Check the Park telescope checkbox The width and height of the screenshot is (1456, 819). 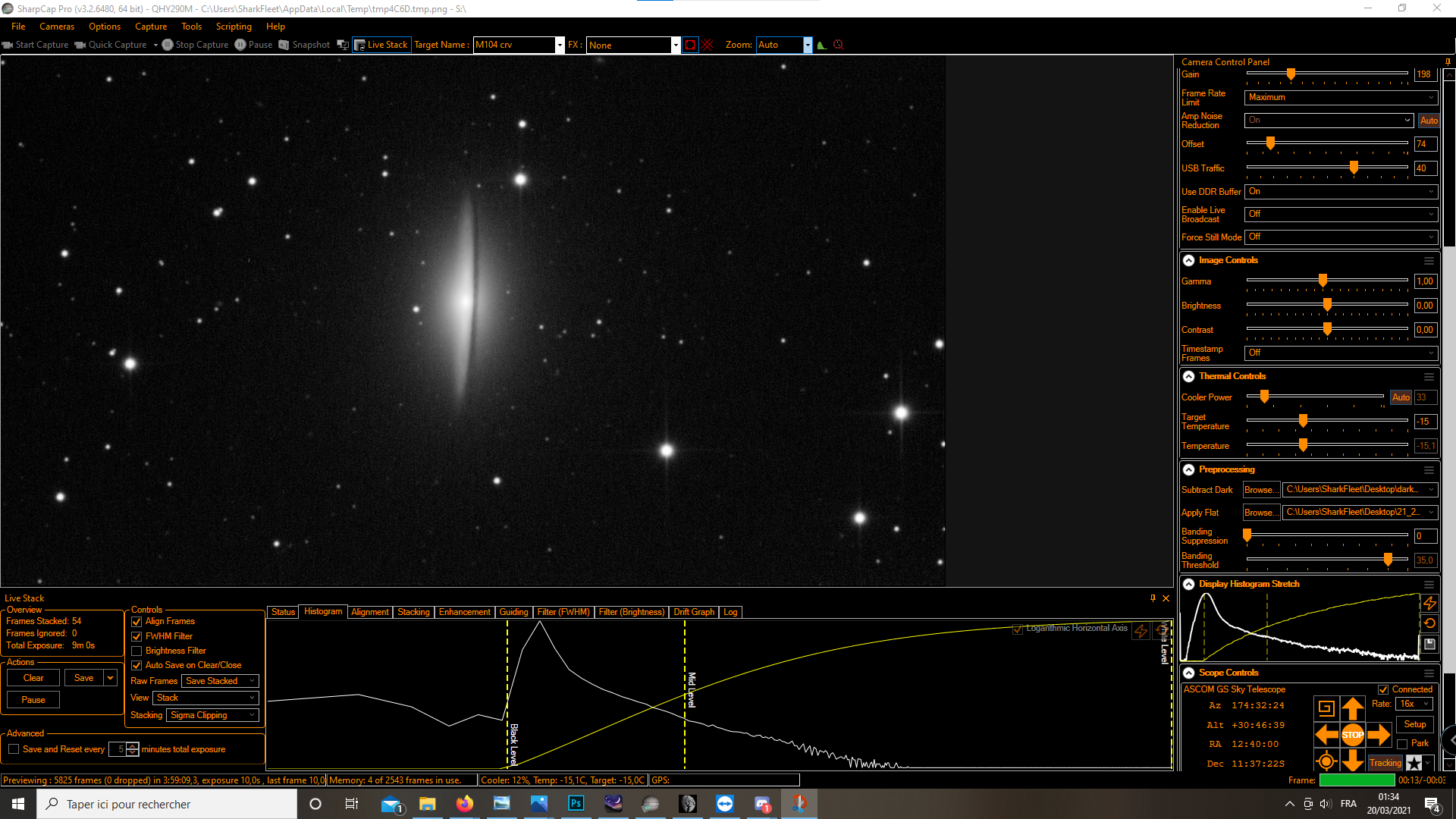click(1402, 744)
